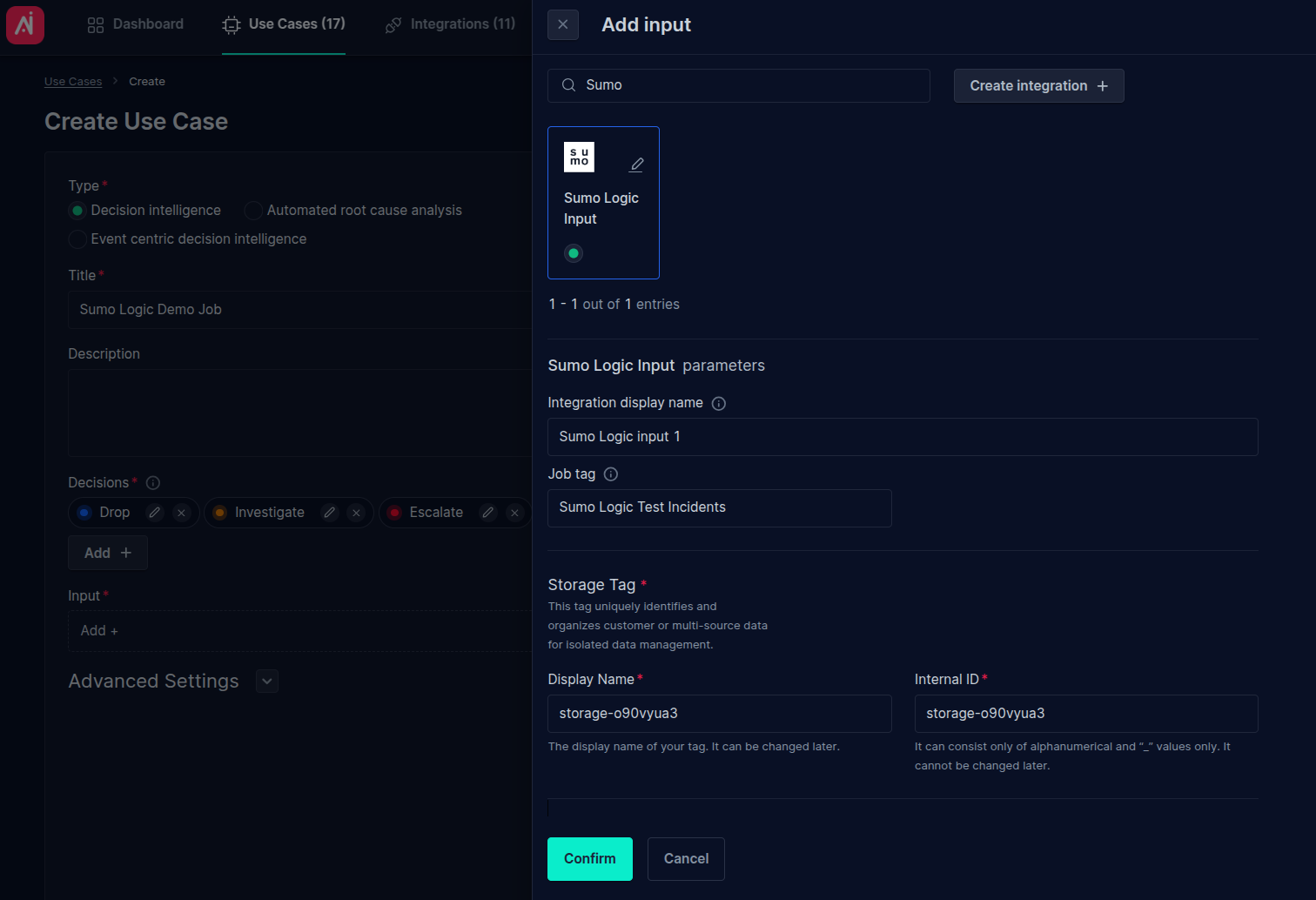The height and width of the screenshot is (900, 1316).
Task: Add a new decision
Action: [108, 554]
